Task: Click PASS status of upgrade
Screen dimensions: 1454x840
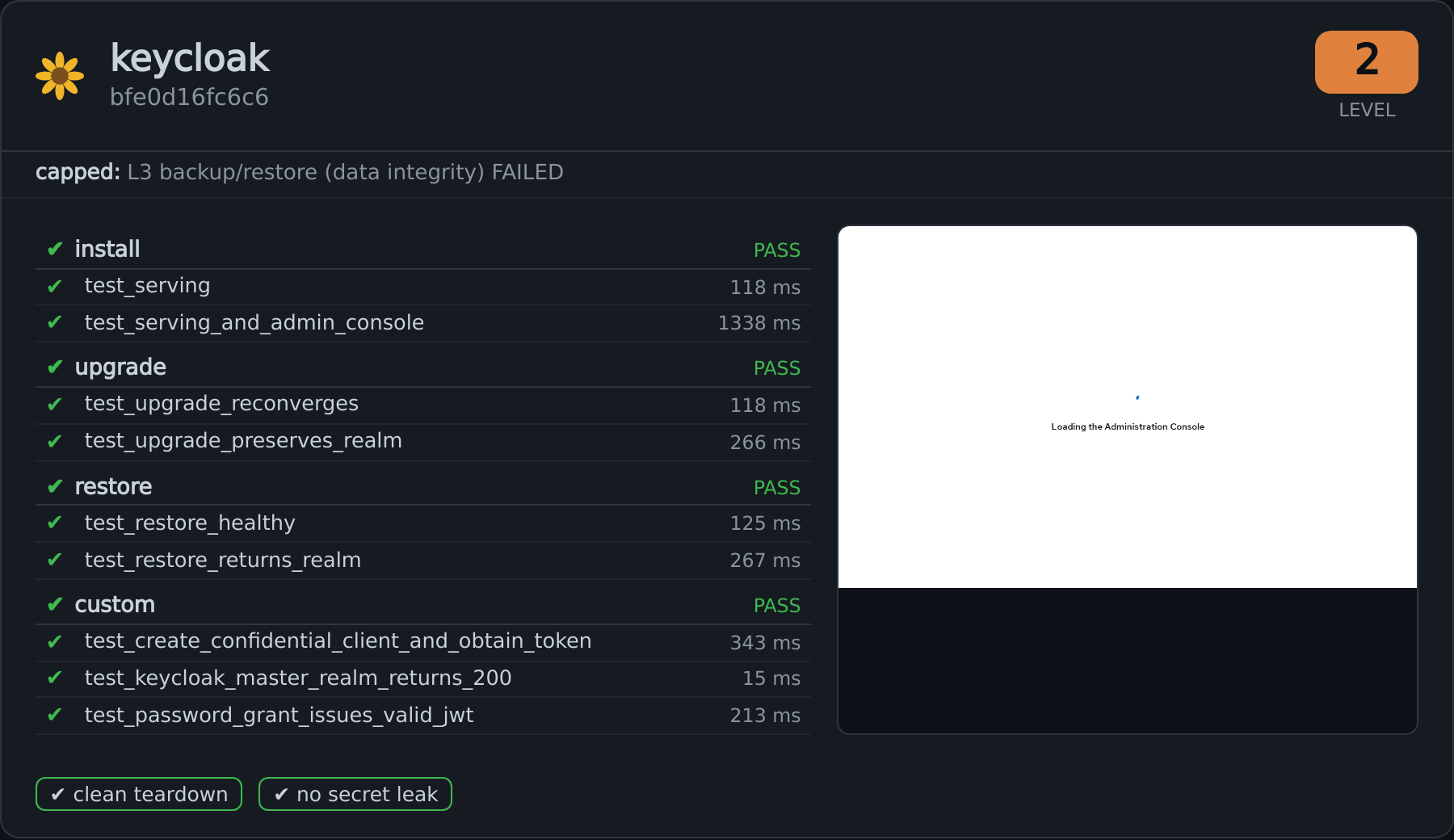Action: coord(776,368)
